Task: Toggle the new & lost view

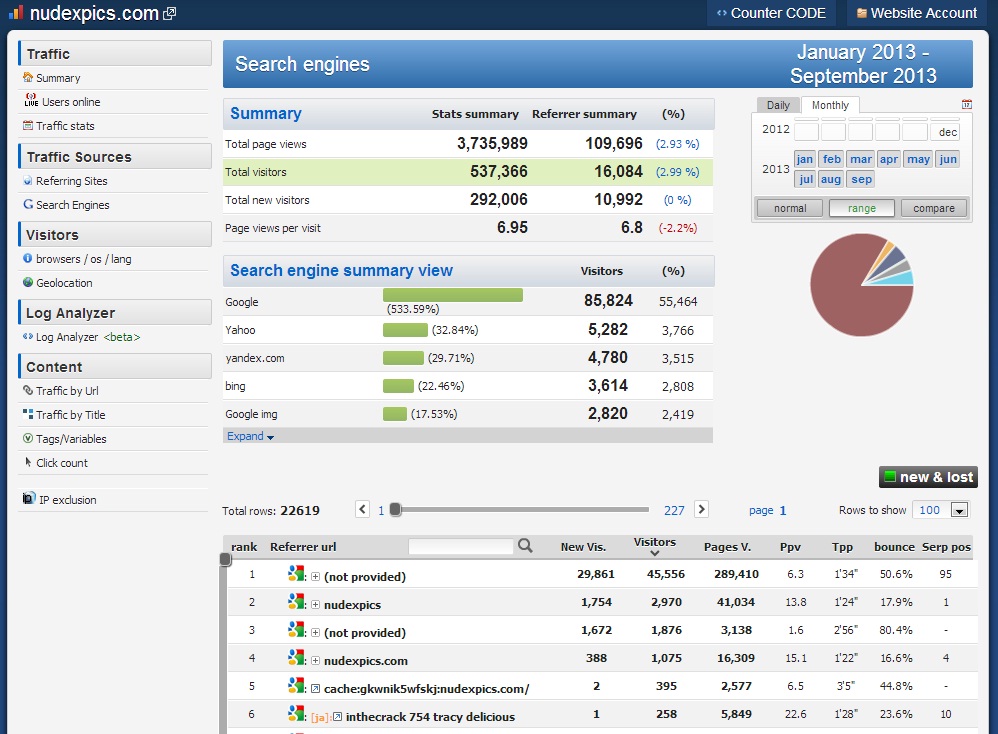Action: (x=929, y=477)
